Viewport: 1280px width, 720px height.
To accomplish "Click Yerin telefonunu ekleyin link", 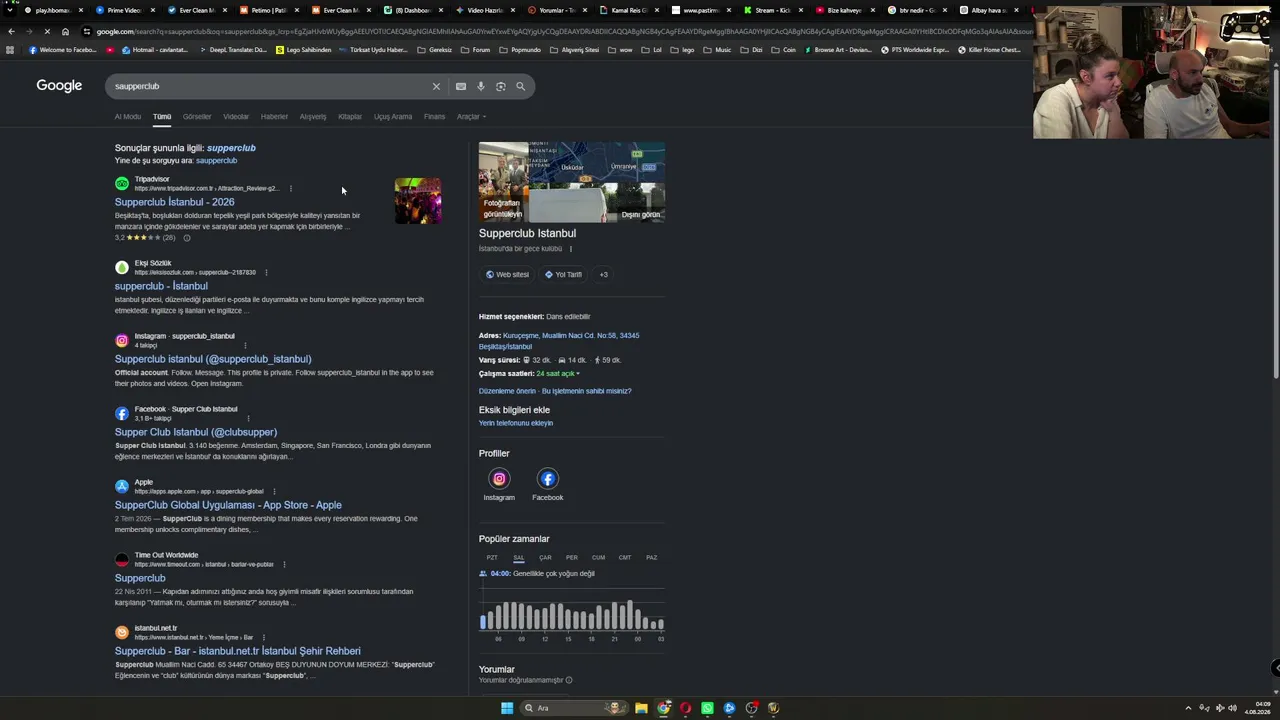I will [x=516, y=423].
